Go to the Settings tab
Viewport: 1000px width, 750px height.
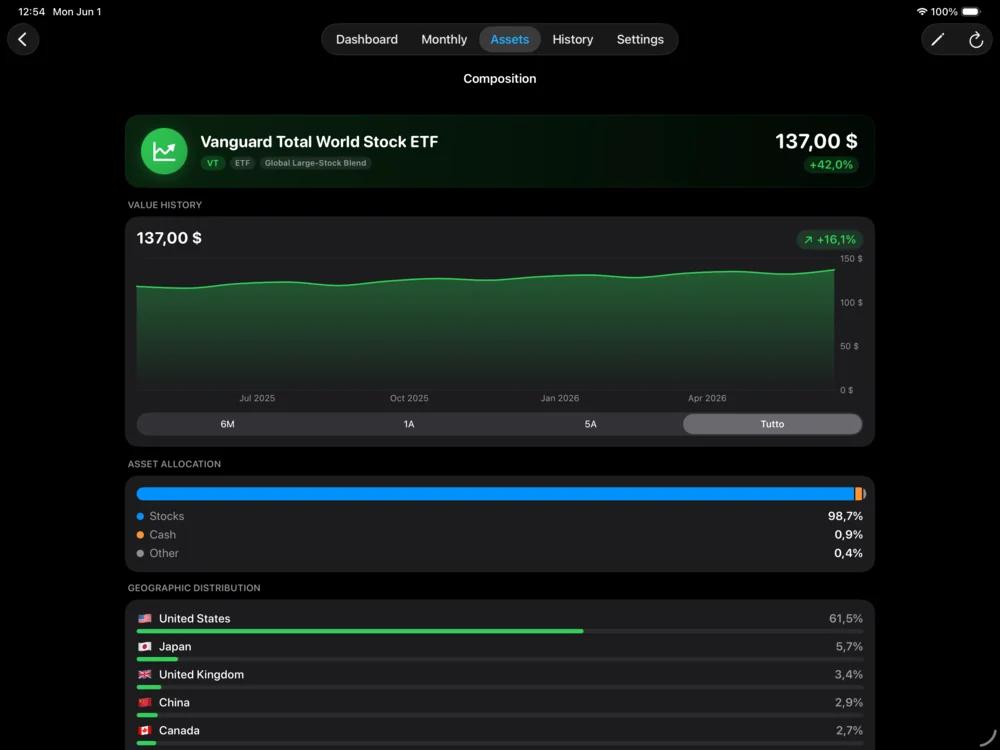point(640,40)
